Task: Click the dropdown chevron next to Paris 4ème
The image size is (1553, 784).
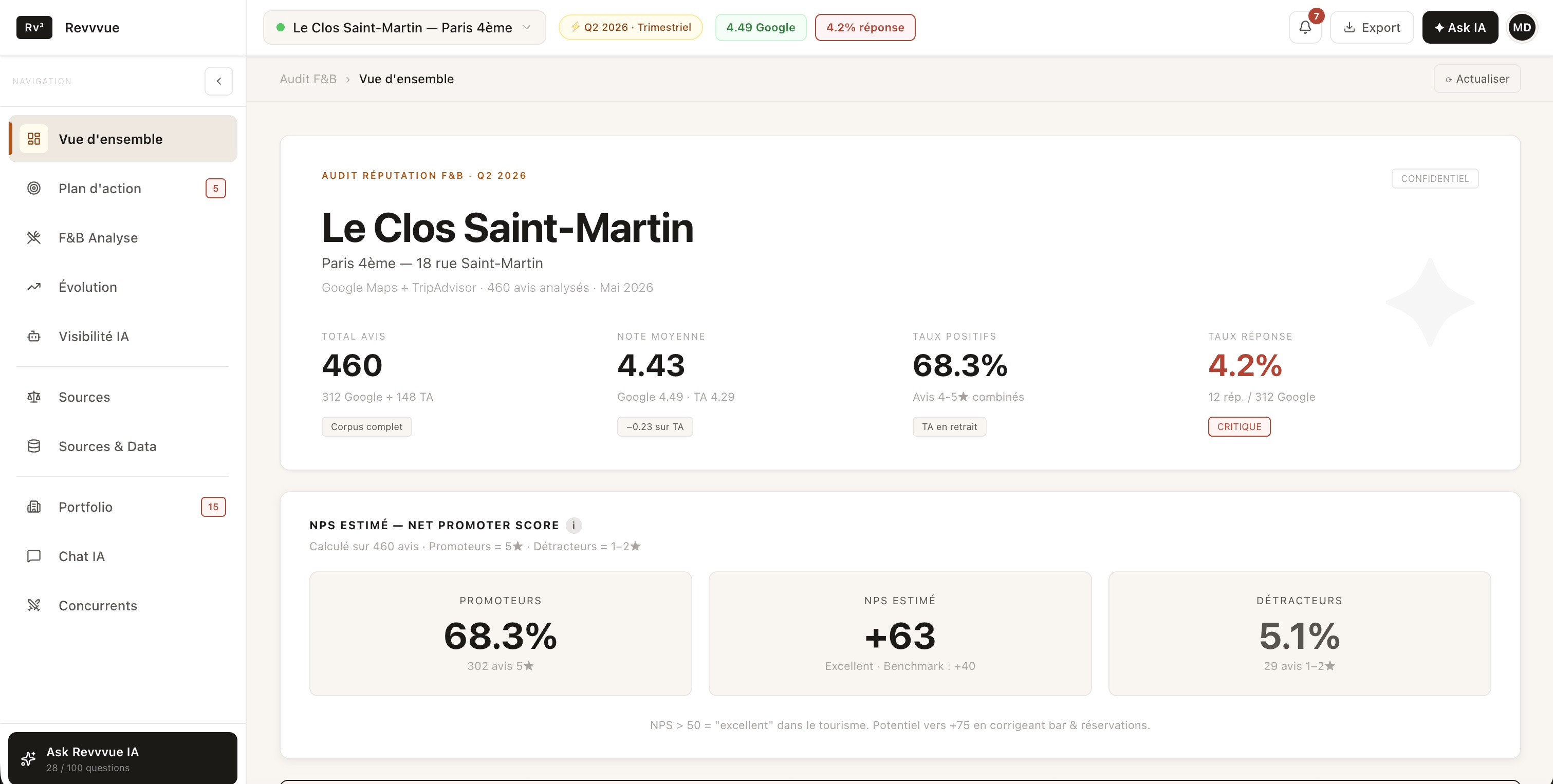Action: click(x=526, y=27)
